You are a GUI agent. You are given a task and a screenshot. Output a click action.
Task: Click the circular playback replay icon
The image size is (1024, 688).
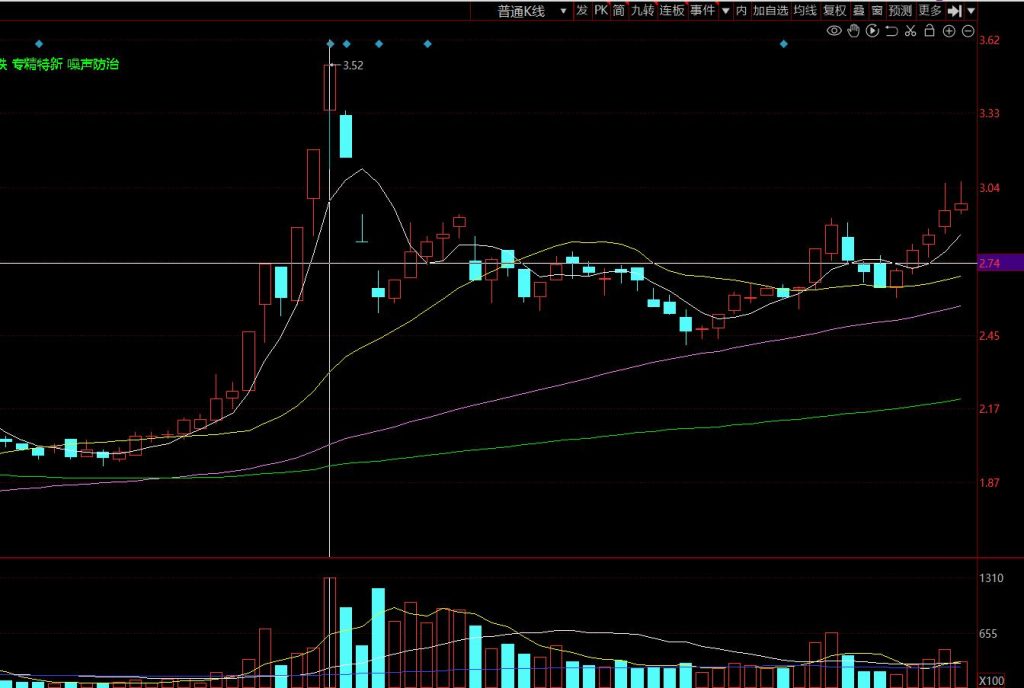click(x=872, y=31)
